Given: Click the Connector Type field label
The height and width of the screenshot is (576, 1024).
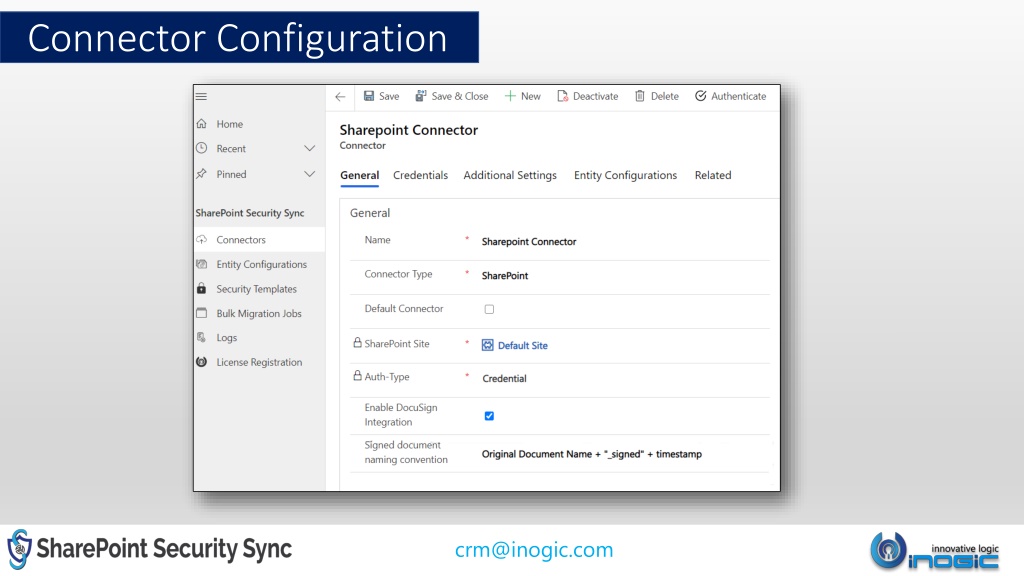Looking at the screenshot, I should pyautogui.click(x=398, y=274).
